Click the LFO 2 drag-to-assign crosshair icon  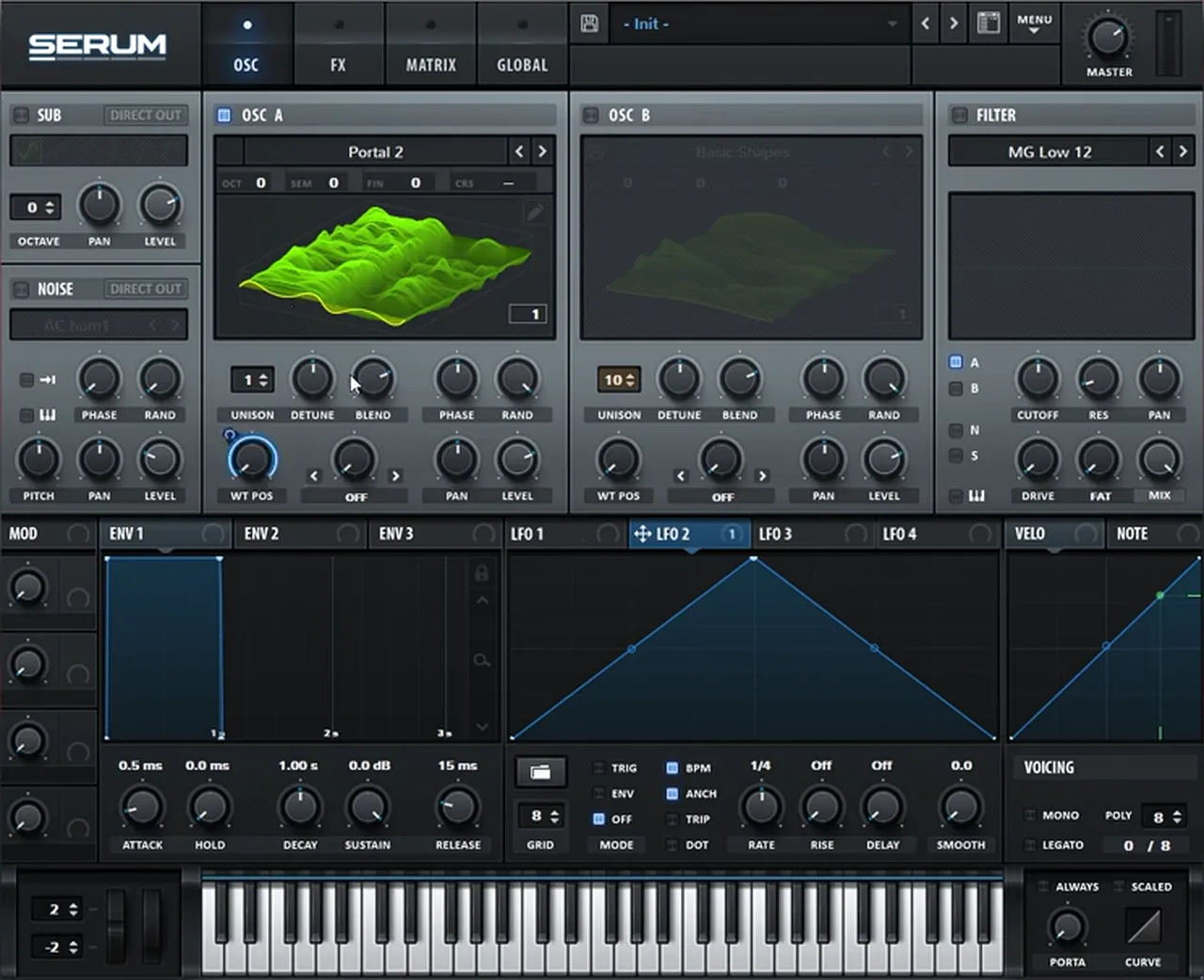(642, 534)
